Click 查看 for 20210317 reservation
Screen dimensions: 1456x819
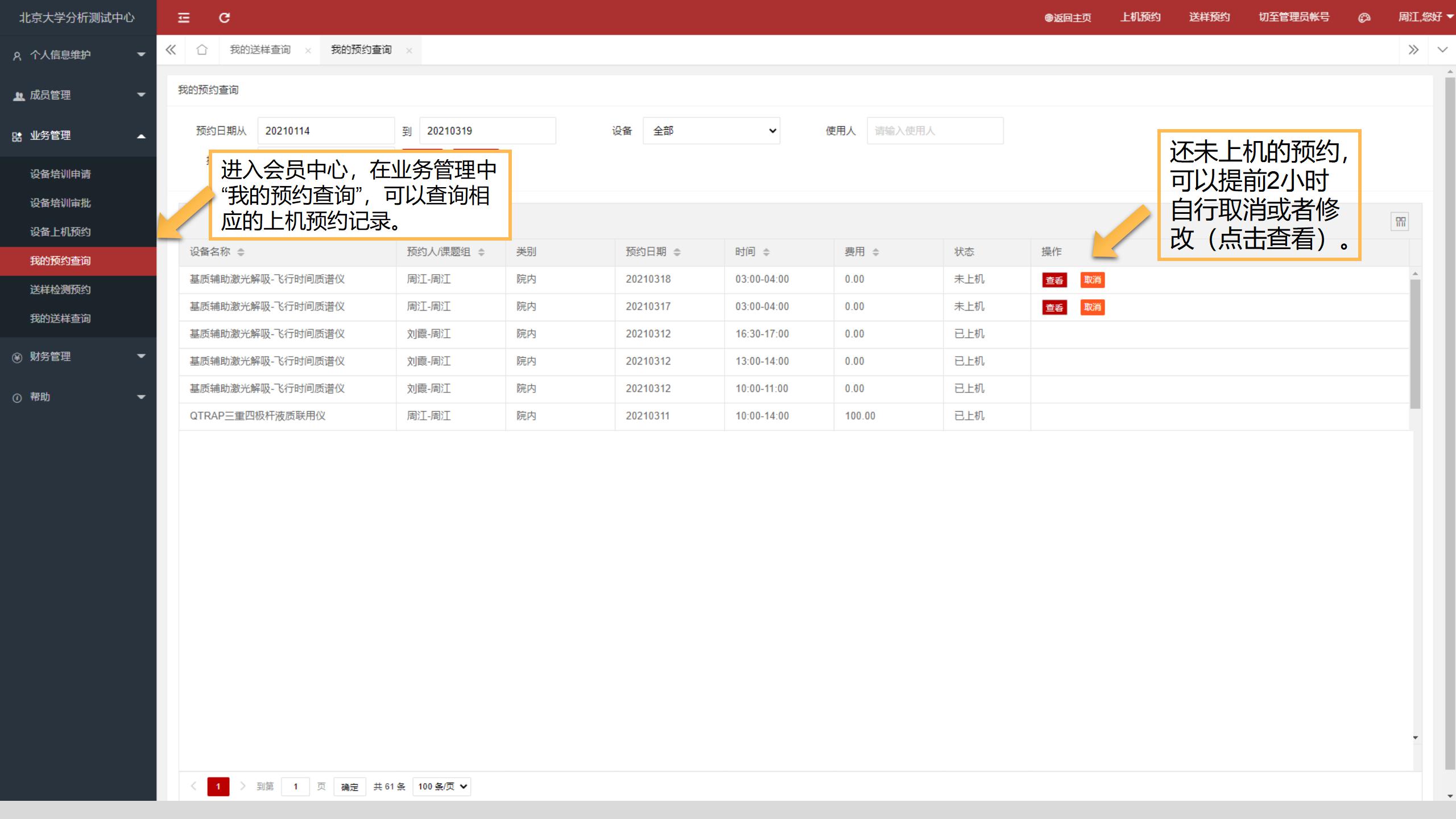click(1054, 307)
